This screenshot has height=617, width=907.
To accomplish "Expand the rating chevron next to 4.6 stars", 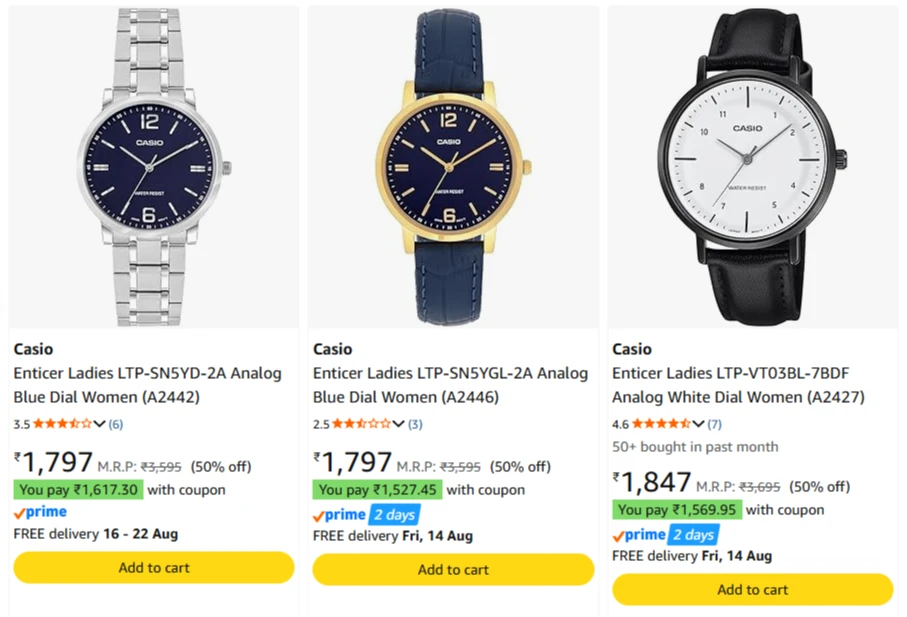I will click(x=698, y=424).
